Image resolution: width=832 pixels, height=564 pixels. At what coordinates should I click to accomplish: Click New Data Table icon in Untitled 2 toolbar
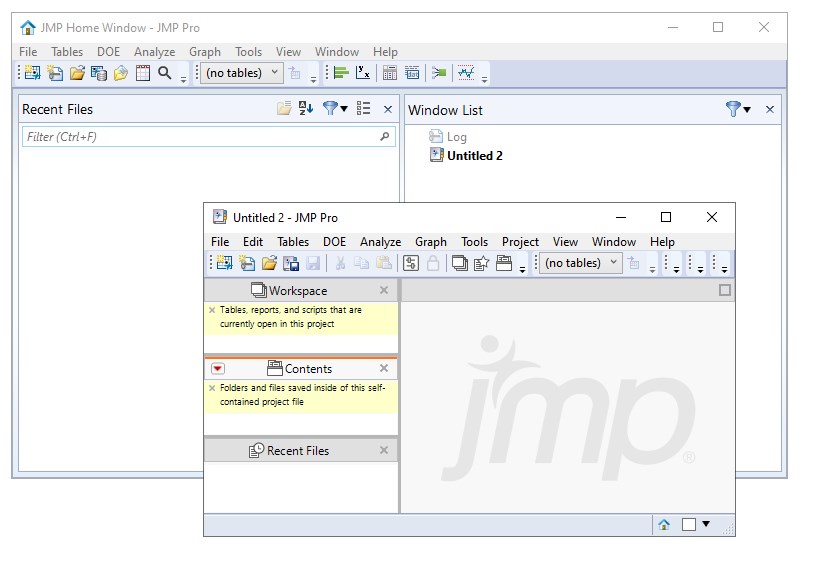click(x=224, y=263)
